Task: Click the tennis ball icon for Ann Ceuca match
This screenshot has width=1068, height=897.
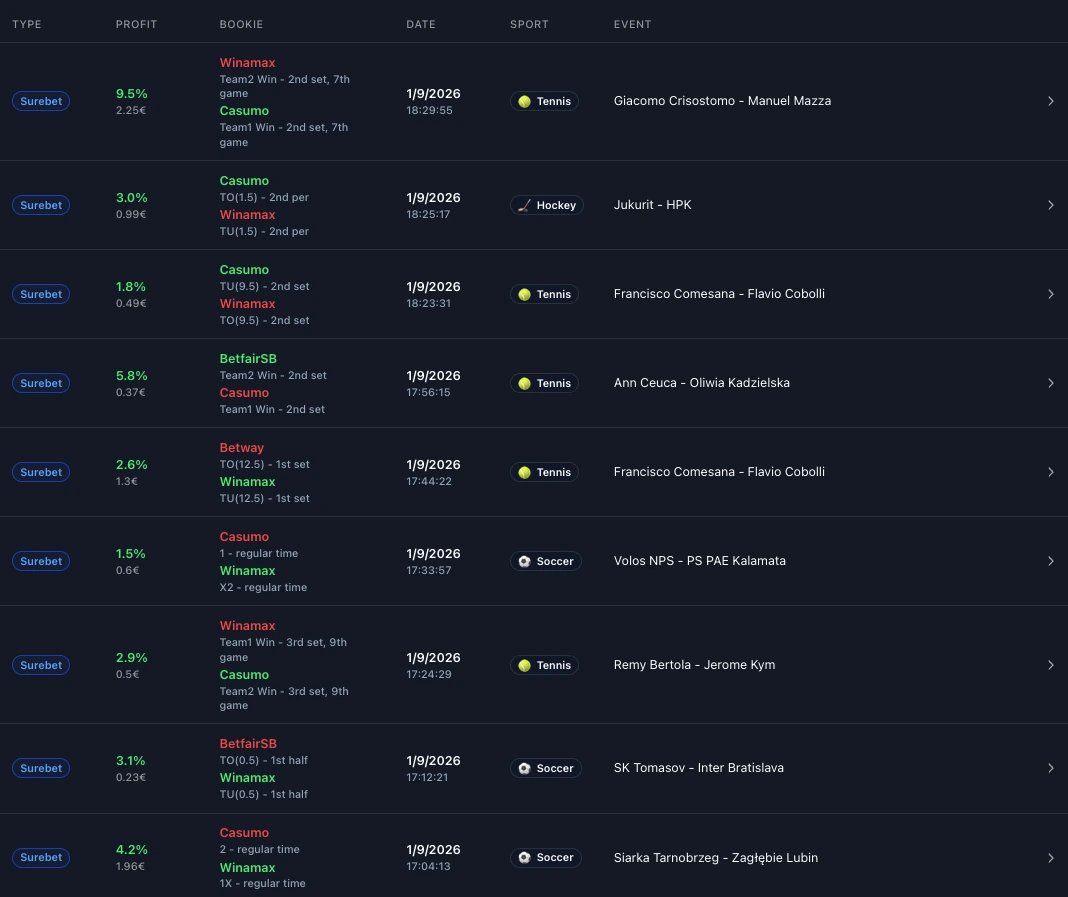Action: [524, 383]
